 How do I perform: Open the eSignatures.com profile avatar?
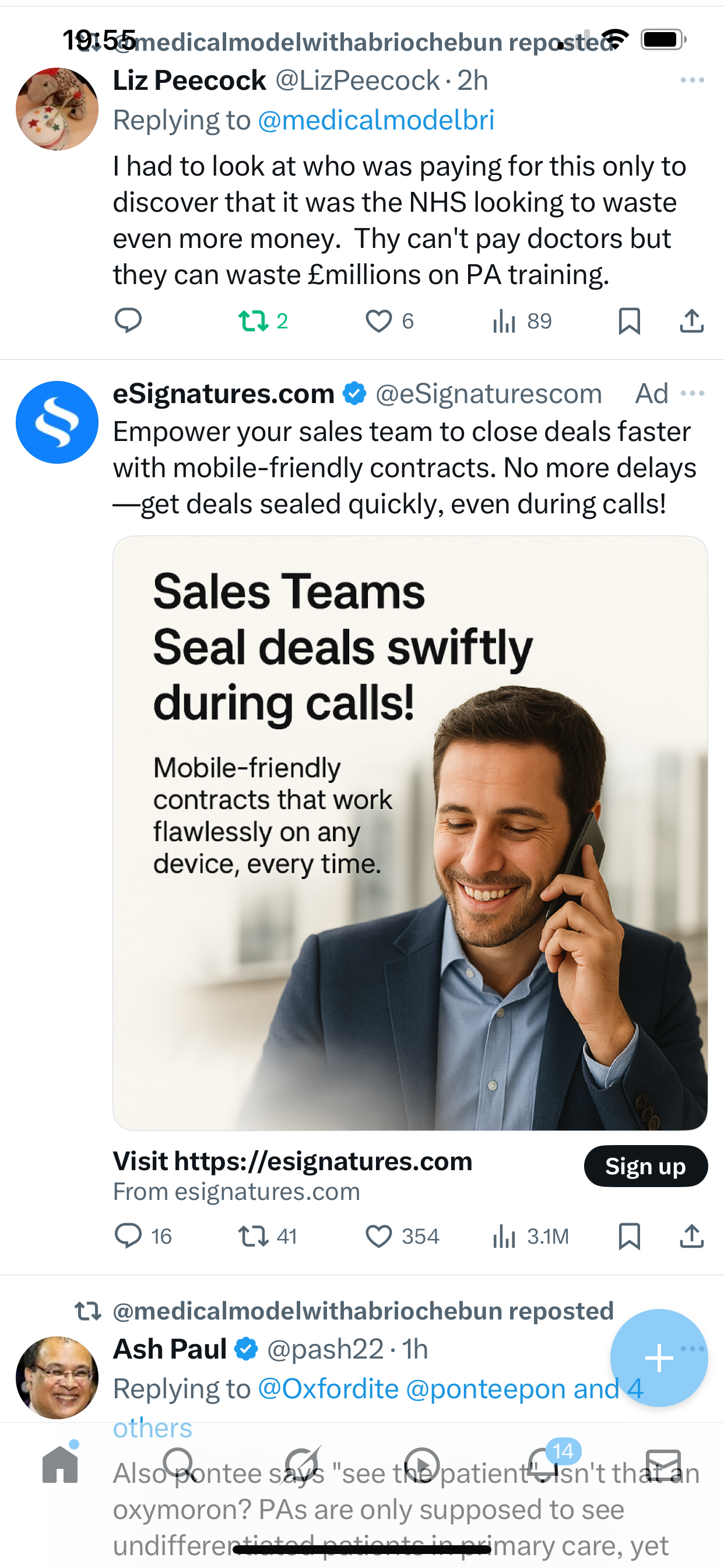tap(57, 422)
